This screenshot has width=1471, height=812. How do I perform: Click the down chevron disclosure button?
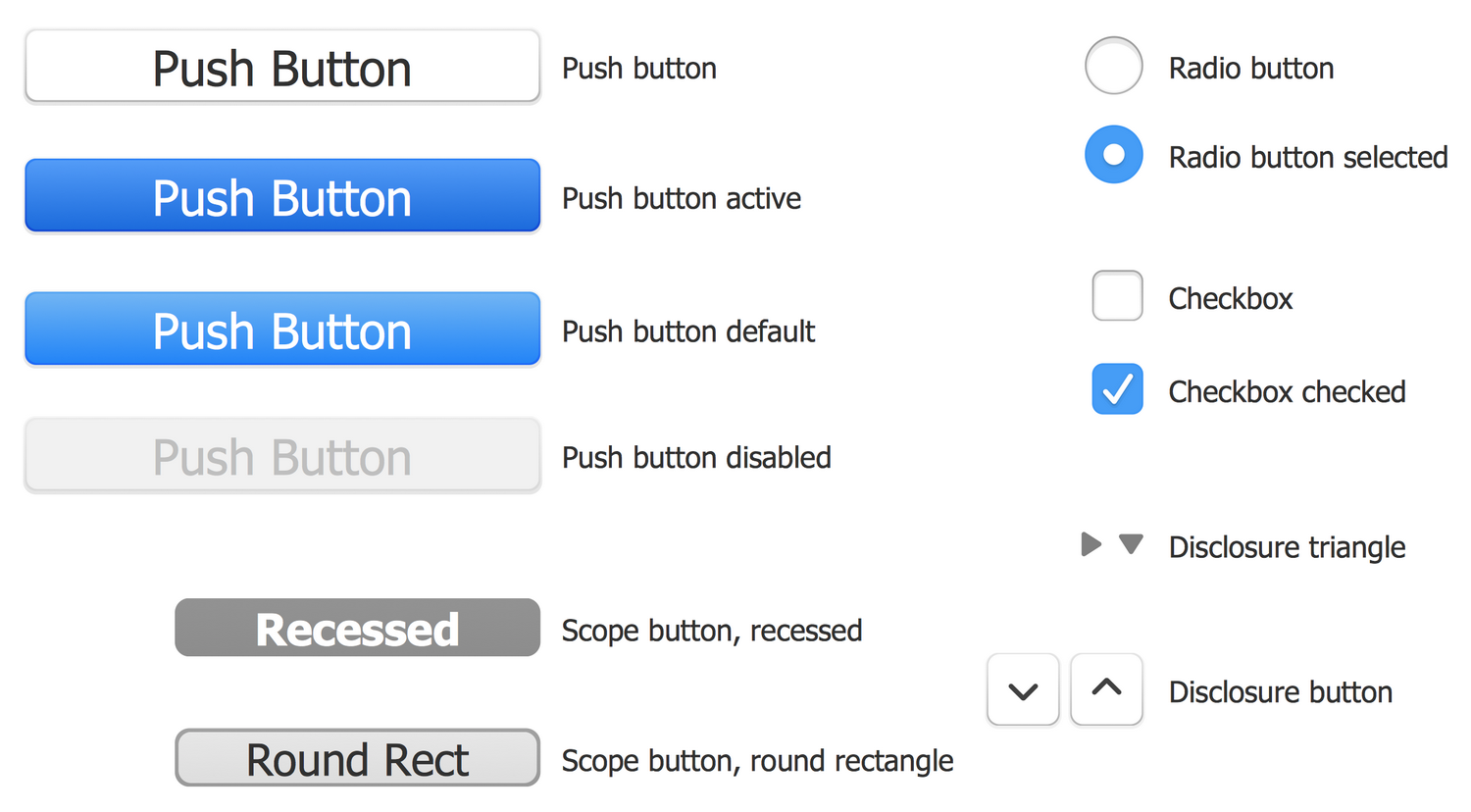click(x=1023, y=690)
